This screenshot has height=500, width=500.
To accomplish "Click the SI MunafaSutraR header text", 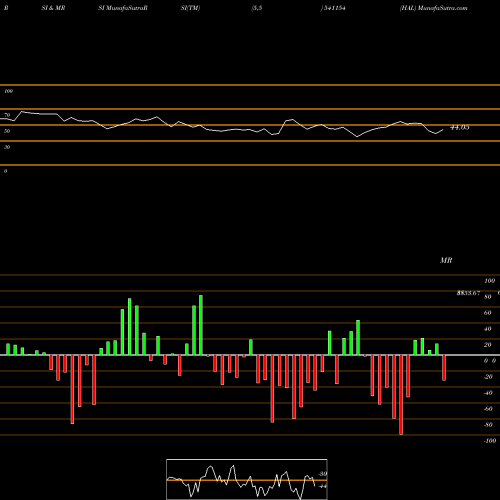I will click(x=123, y=8).
